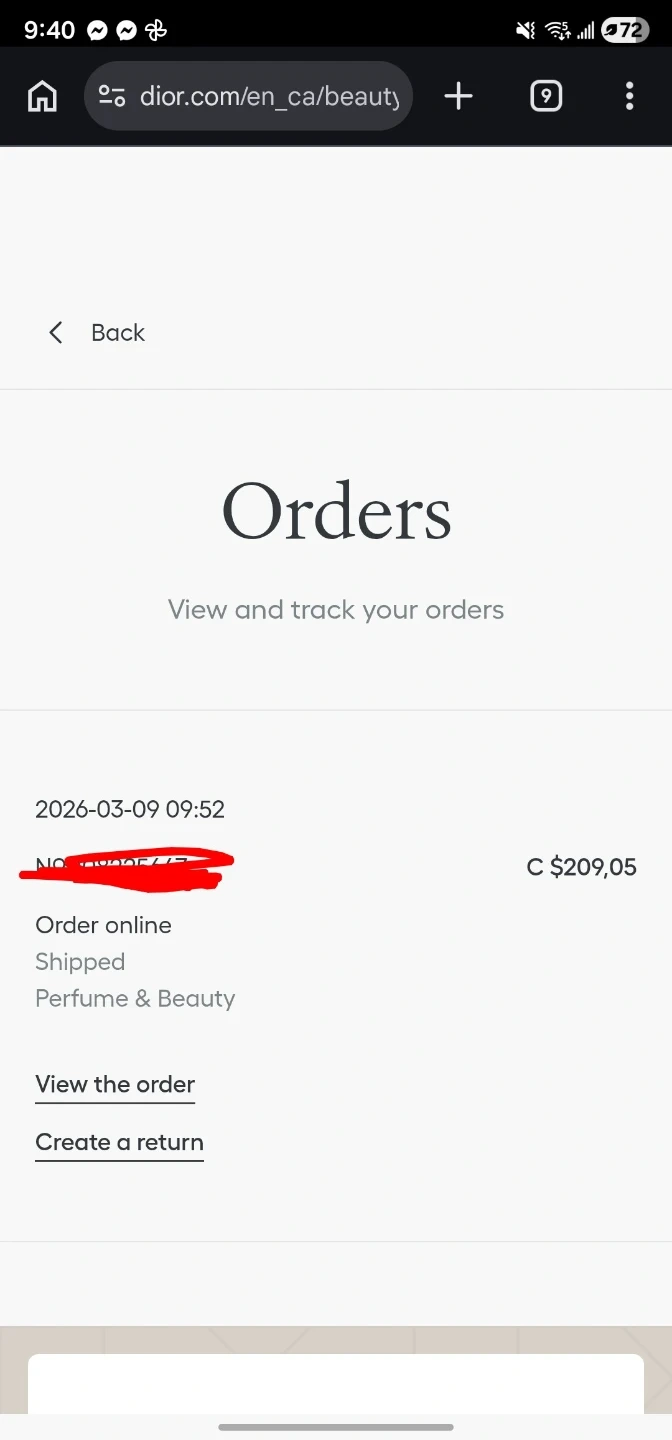Open the Chrome three-dot menu

coord(629,96)
